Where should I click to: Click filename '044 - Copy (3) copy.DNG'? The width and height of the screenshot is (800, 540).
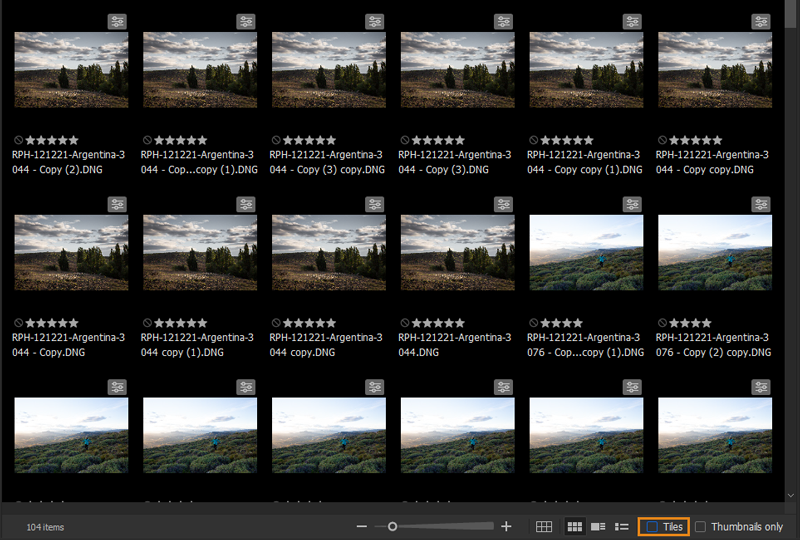point(327,162)
